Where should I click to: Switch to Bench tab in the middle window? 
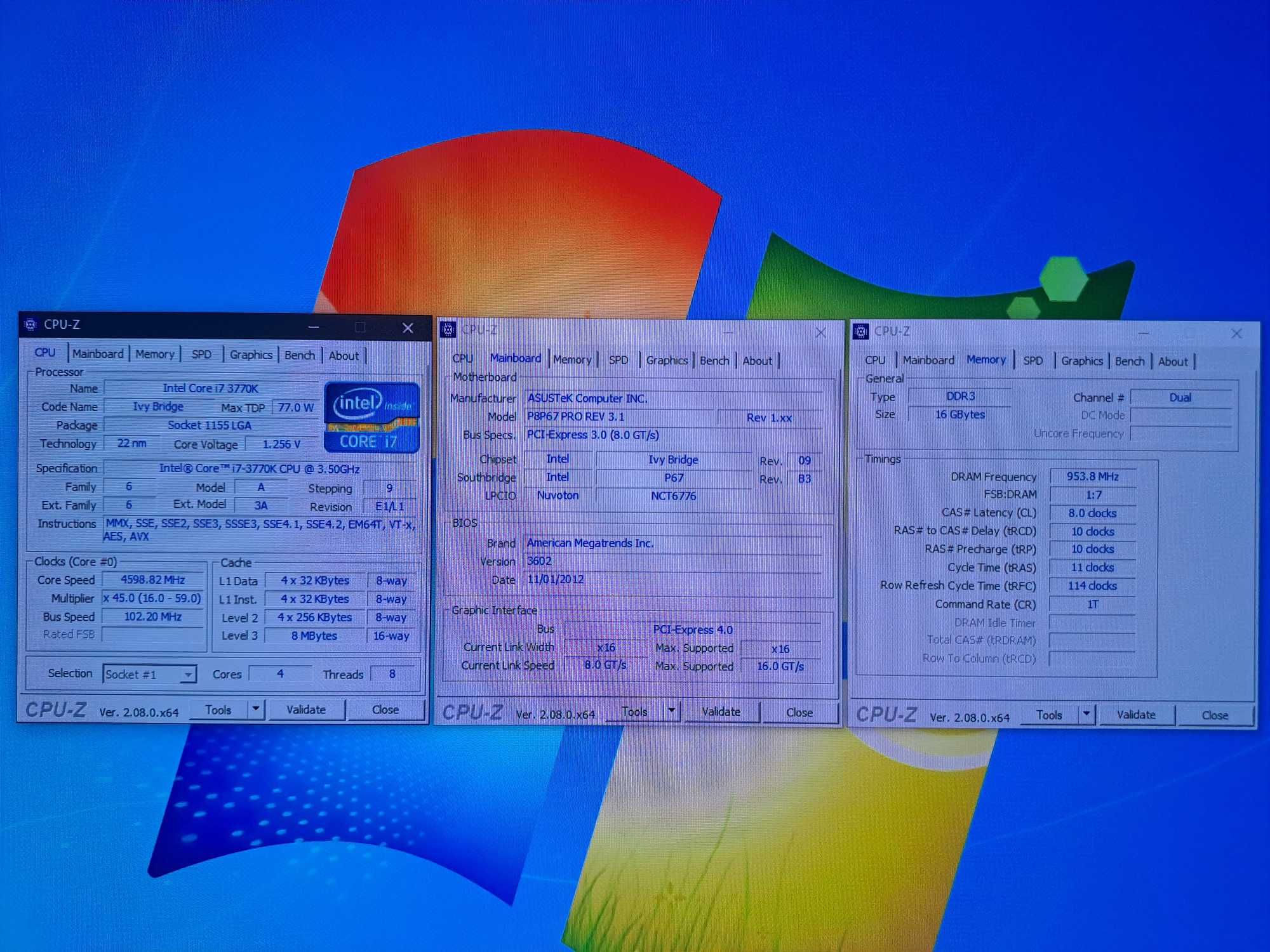[714, 360]
